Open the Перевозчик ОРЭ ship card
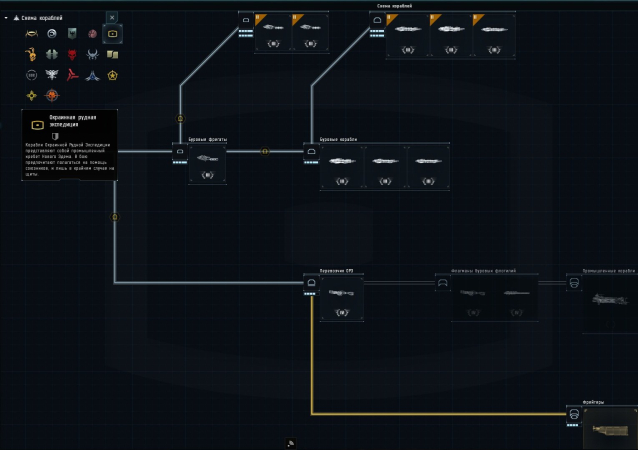The width and height of the screenshot is (638, 450). click(342, 299)
